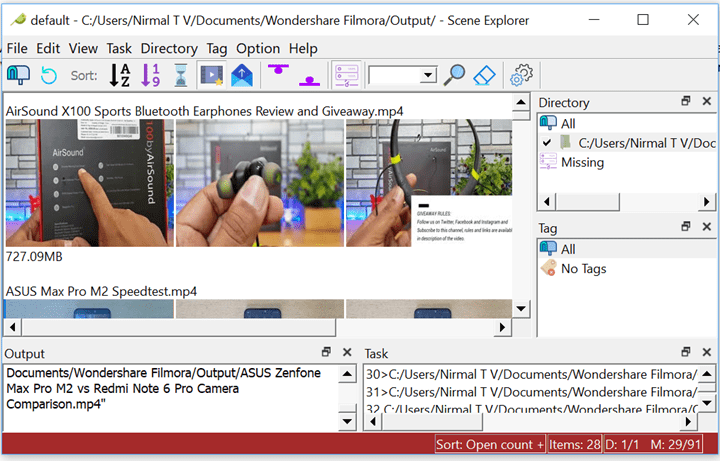Click the 727.09MB file size label
The width and height of the screenshot is (720, 461).
click(x=34, y=256)
